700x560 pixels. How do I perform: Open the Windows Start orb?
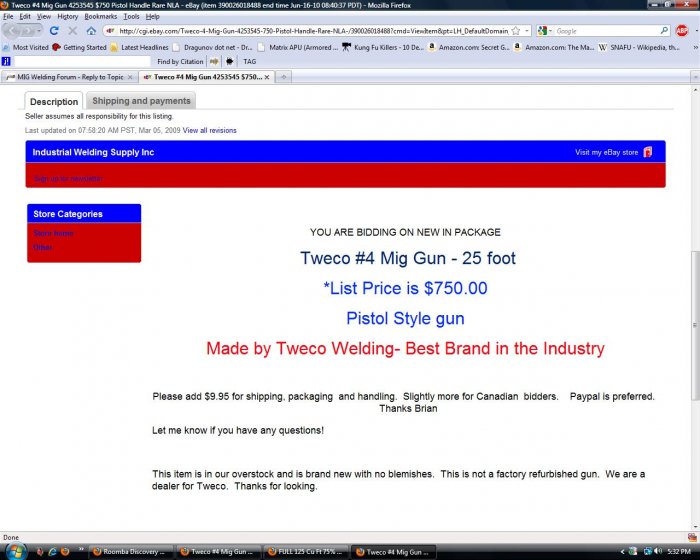click(16, 552)
